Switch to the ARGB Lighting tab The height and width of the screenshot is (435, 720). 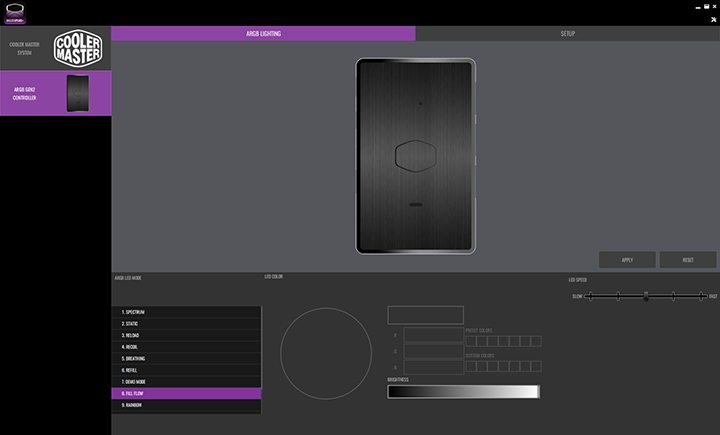point(263,34)
